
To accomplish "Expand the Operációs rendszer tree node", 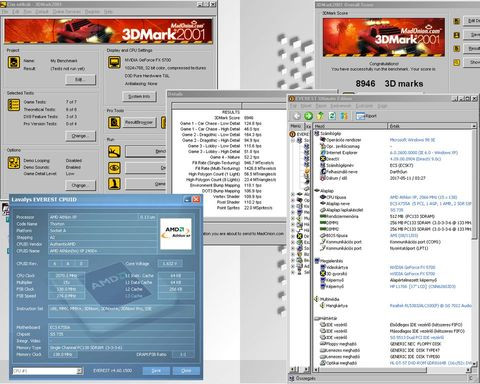I will [x=292, y=200].
